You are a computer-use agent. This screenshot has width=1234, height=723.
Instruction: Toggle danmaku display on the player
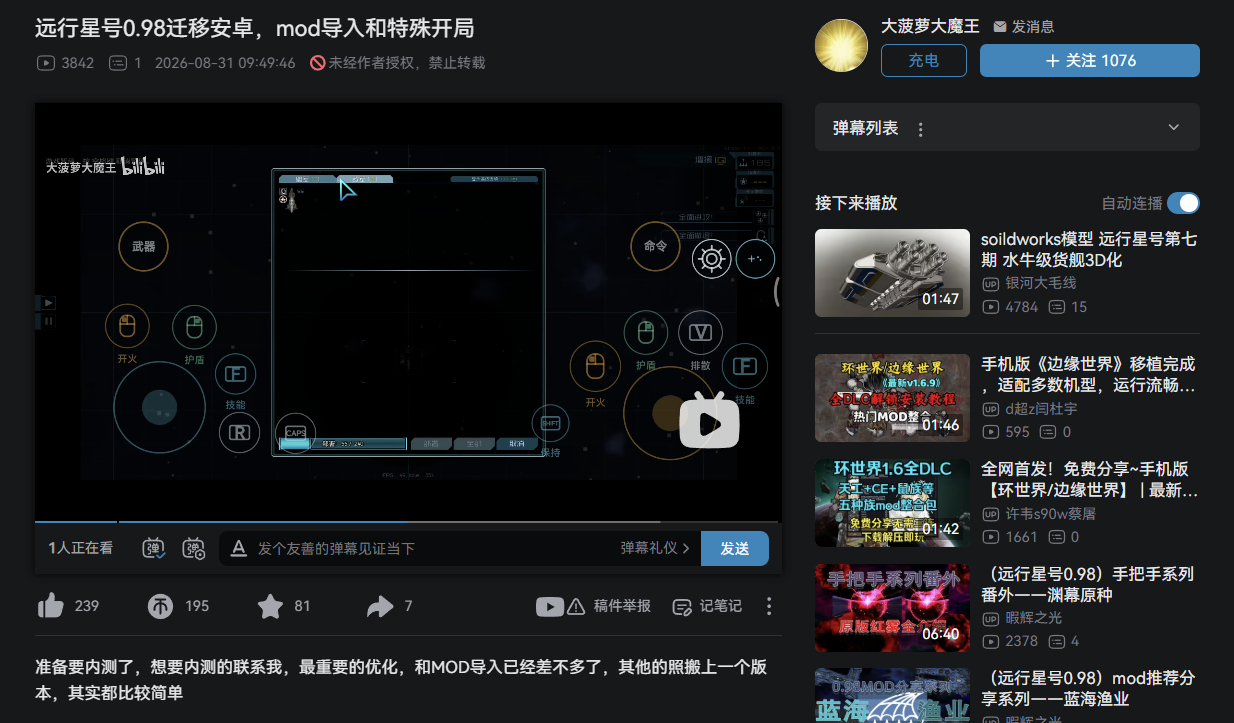154,548
